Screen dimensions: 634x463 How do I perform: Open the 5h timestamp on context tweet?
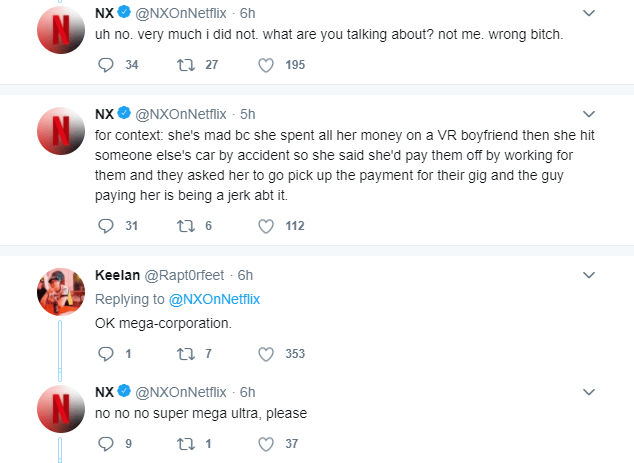click(249, 113)
